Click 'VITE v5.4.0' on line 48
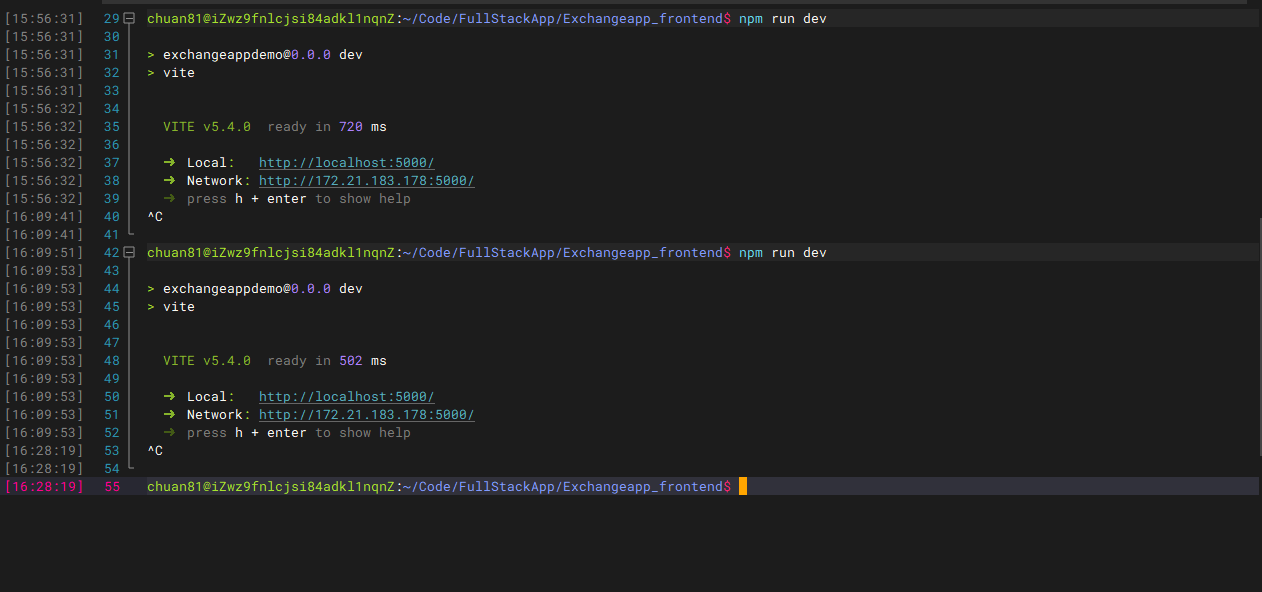 tap(207, 361)
